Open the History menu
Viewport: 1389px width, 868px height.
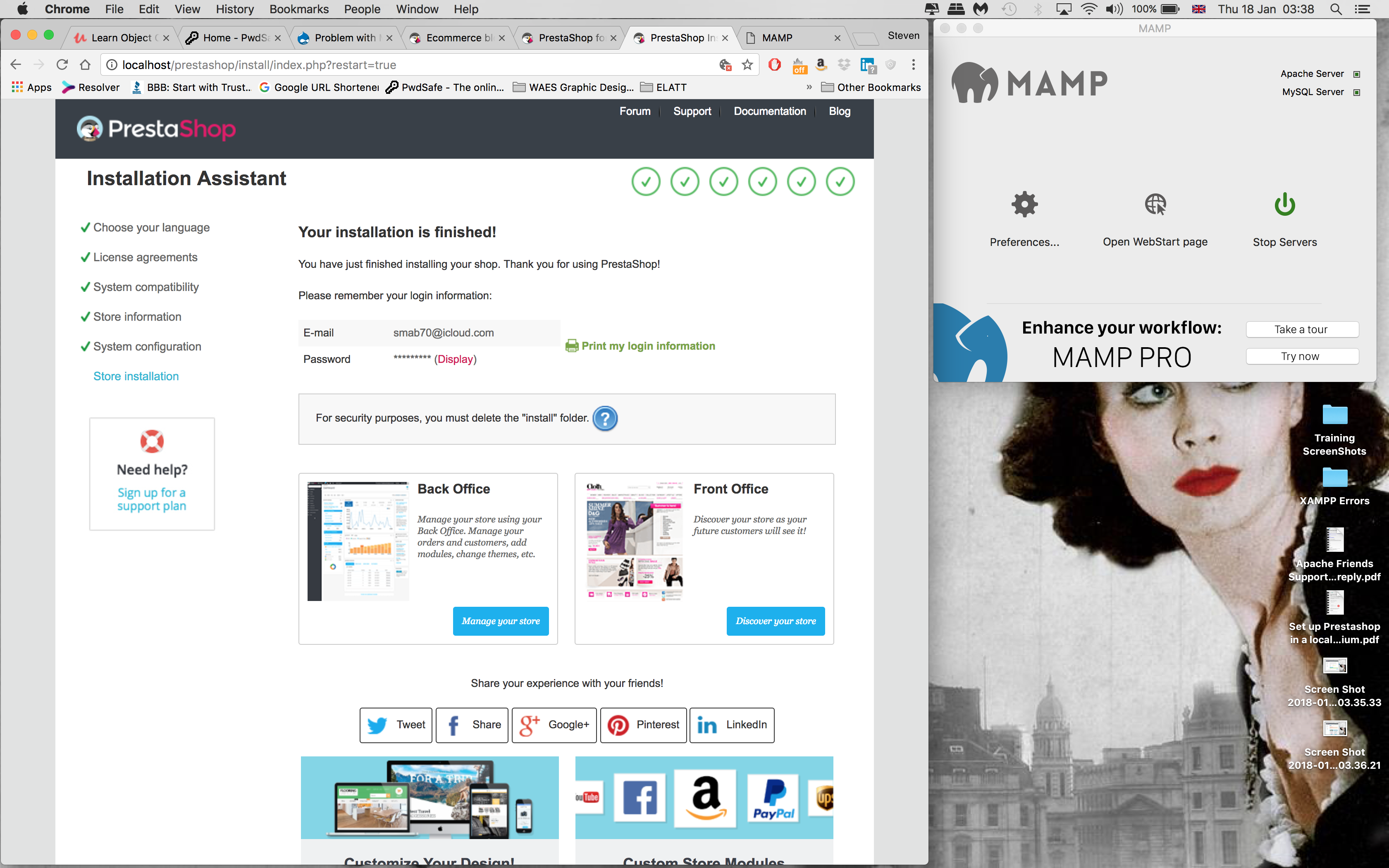tap(234, 9)
